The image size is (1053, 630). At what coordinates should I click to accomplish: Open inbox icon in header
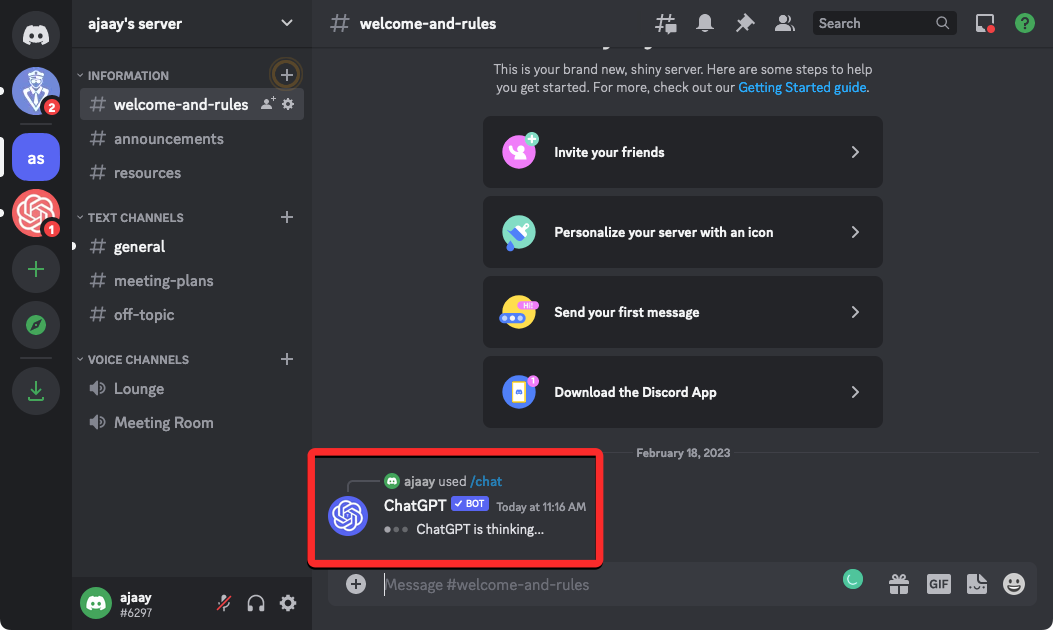point(985,24)
